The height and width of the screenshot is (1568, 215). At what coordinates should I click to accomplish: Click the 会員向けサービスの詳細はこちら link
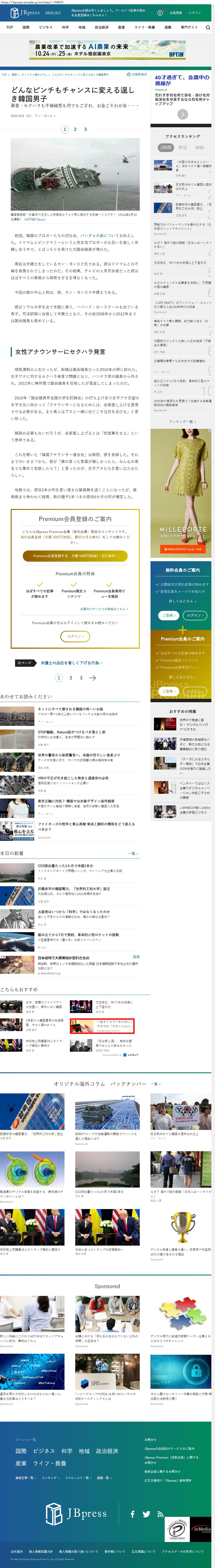pyautogui.click(x=104, y=609)
